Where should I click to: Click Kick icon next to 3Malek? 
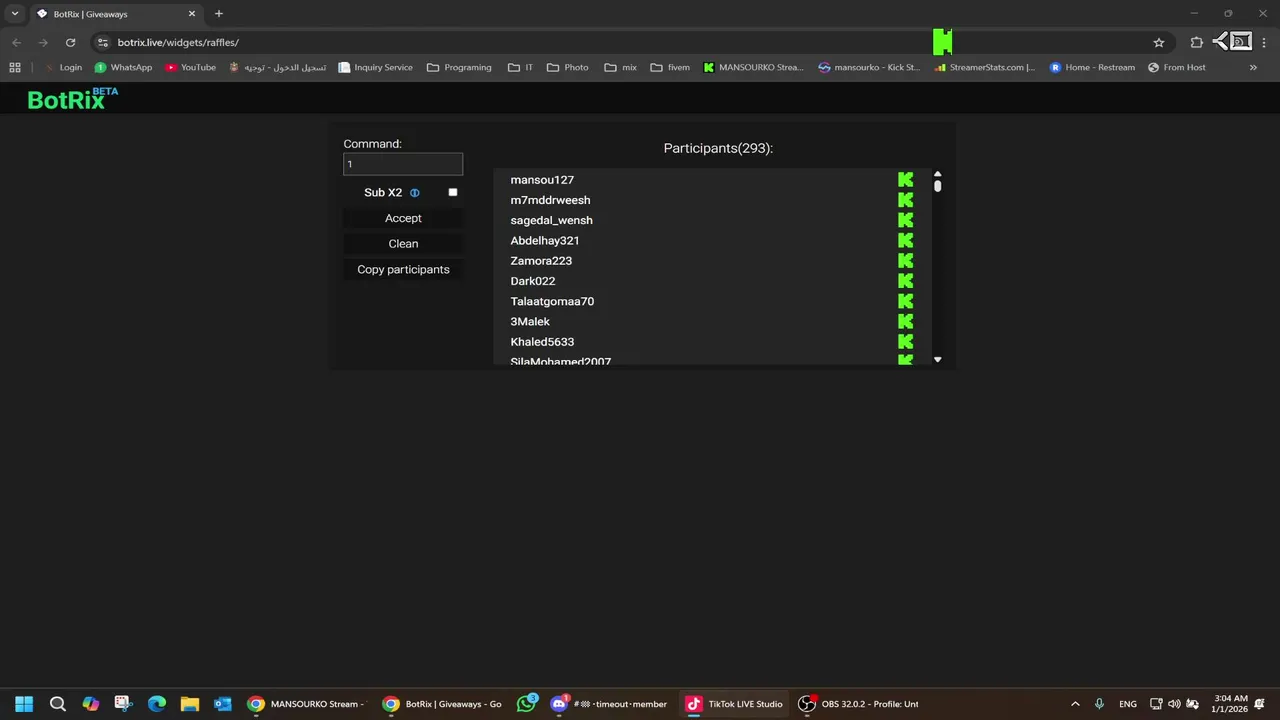coord(906,322)
